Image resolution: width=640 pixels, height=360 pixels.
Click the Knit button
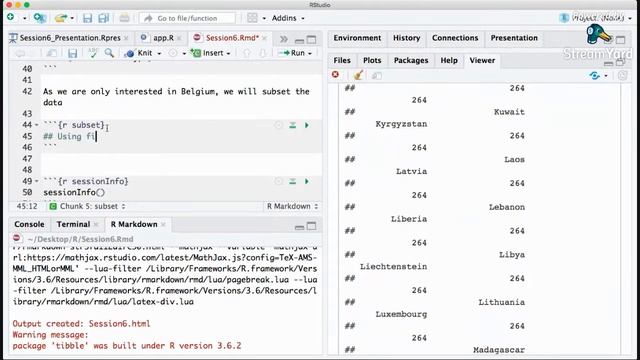point(139,53)
